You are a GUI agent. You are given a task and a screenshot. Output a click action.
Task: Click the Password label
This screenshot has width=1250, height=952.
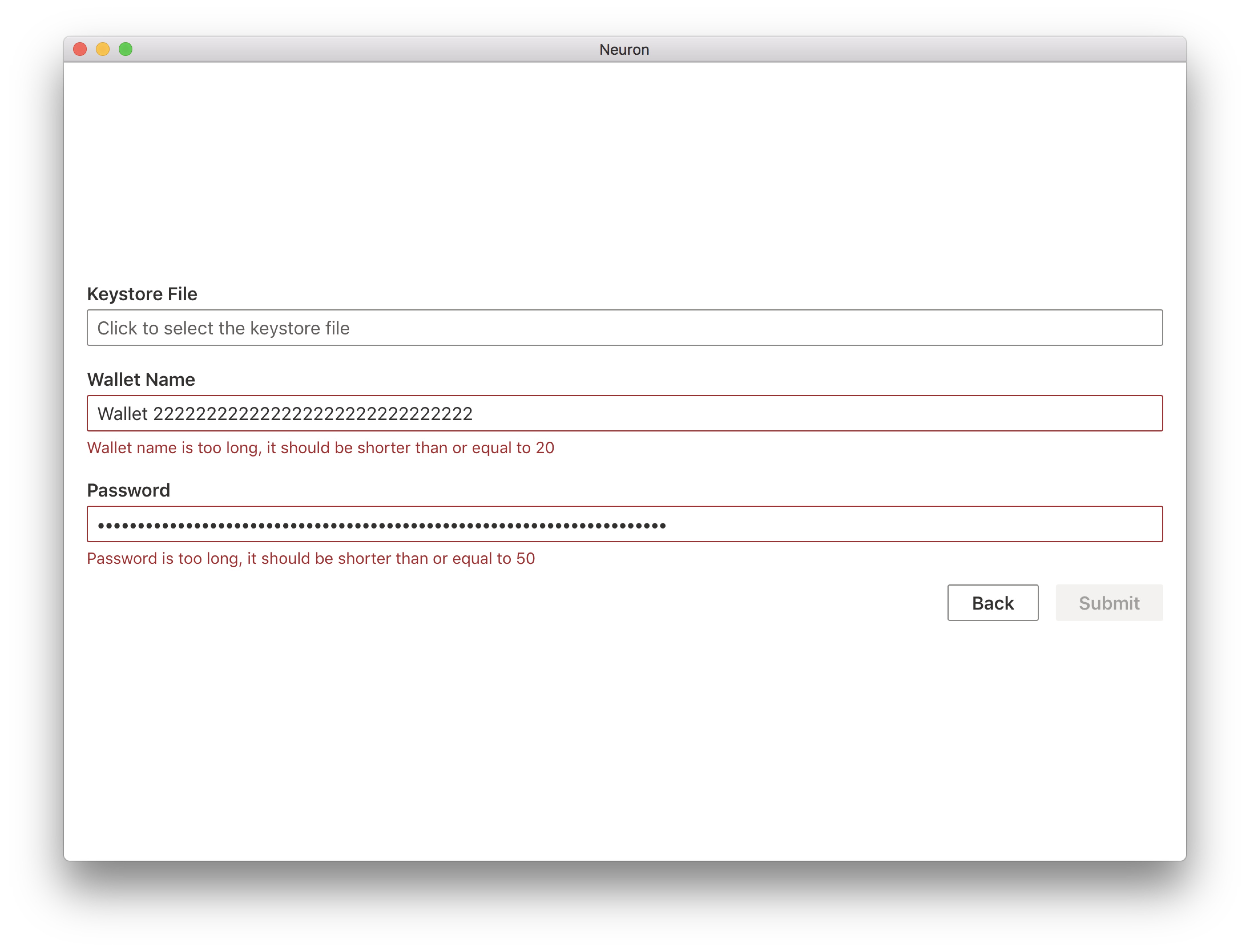click(x=129, y=490)
